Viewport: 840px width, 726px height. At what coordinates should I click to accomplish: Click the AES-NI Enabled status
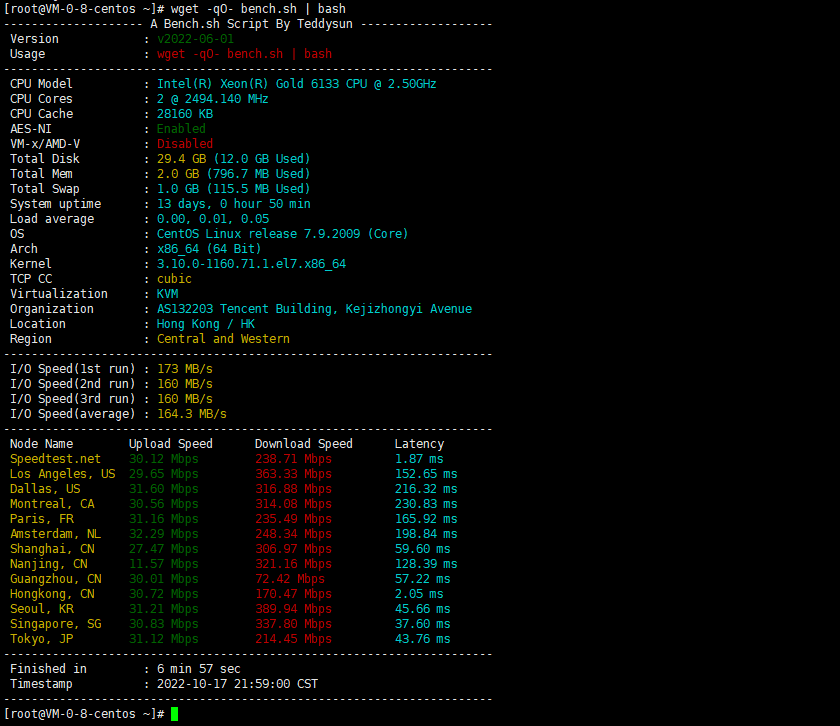(181, 129)
